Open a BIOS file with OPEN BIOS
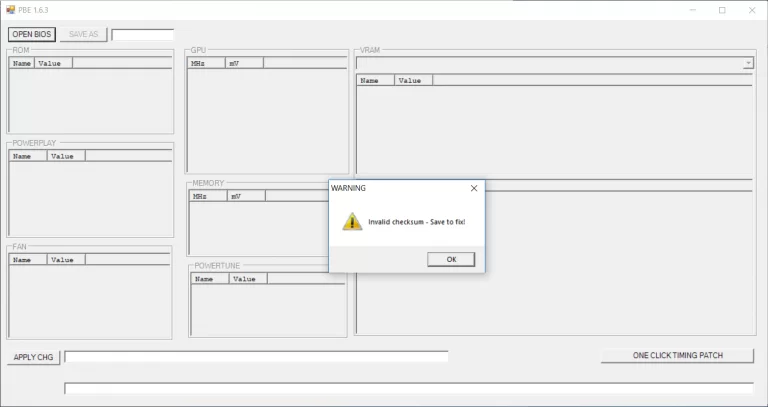 coord(32,34)
